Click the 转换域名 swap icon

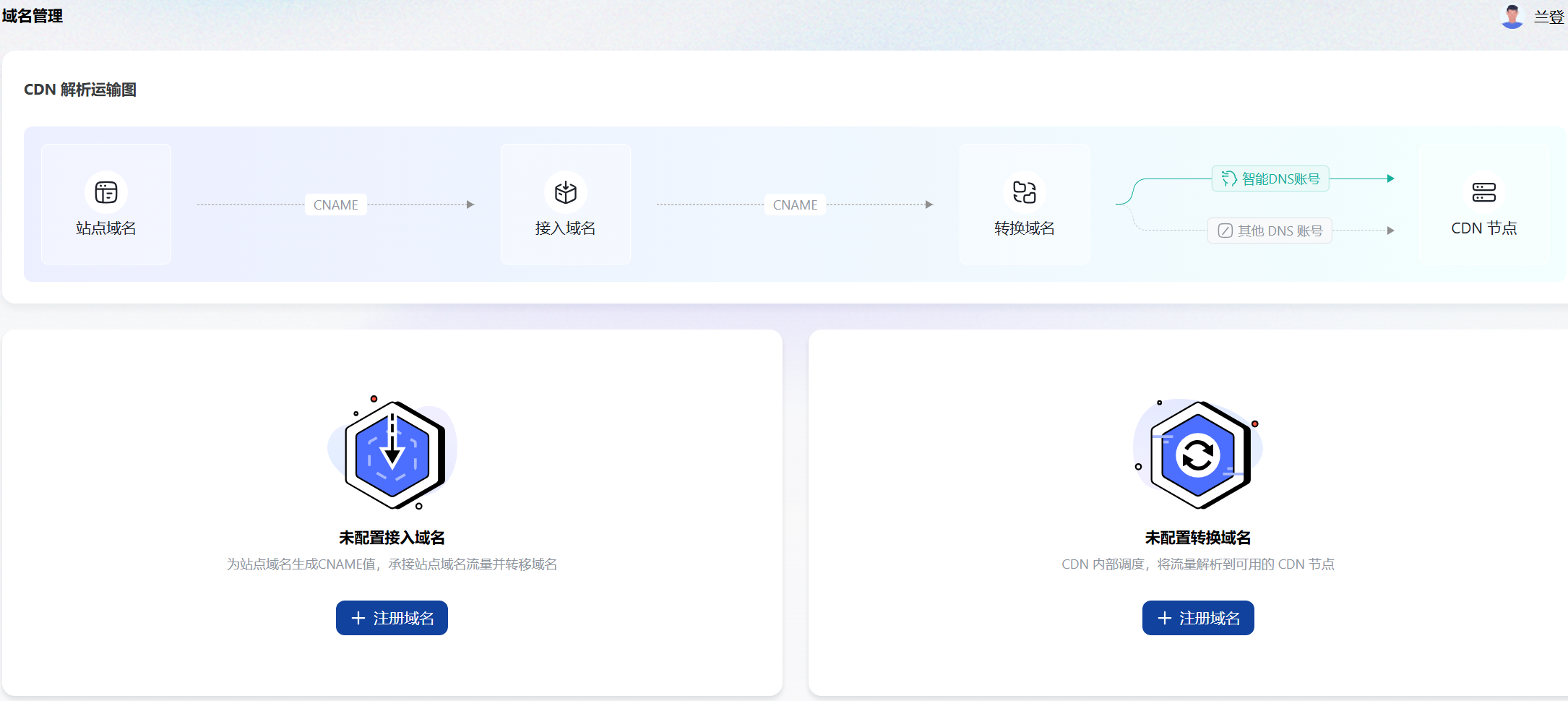point(1024,192)
